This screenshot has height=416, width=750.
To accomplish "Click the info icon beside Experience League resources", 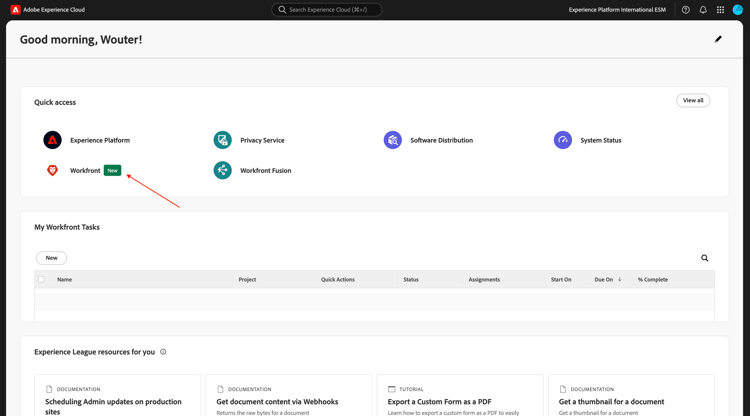I will click(x=163, y=352).
